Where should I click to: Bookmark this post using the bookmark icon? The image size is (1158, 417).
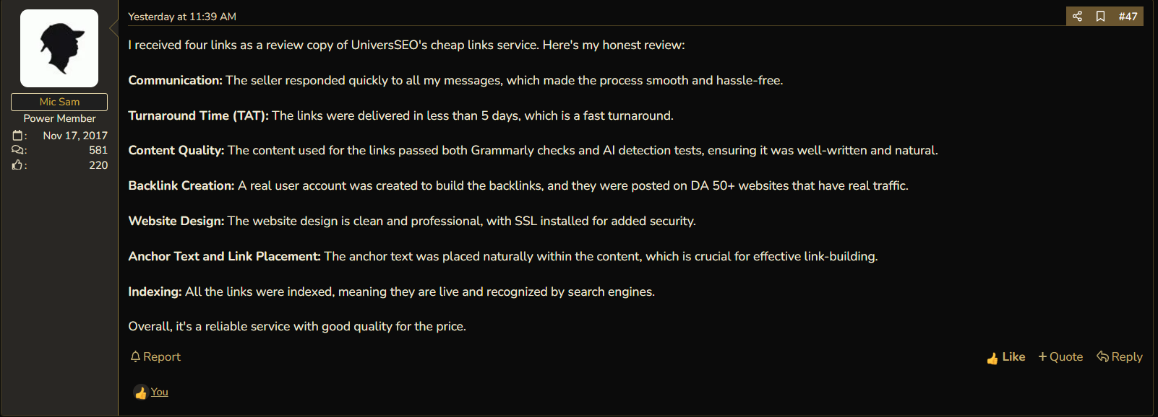point(1100,16)
